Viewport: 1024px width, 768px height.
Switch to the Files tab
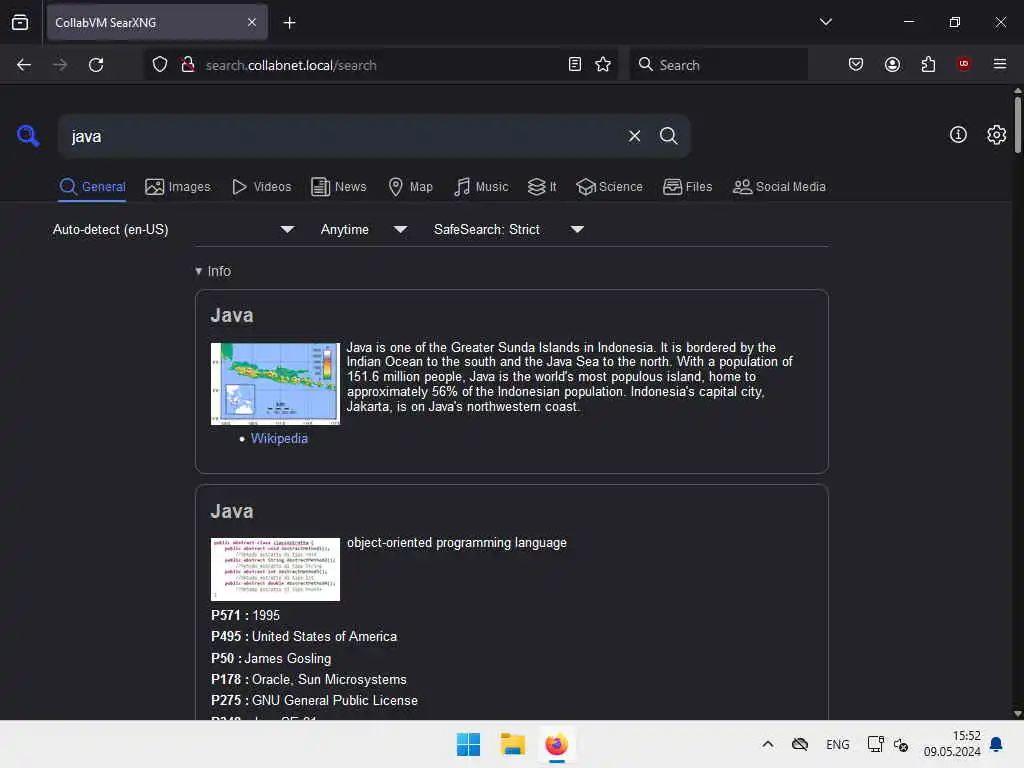click(x=687, y=187)
